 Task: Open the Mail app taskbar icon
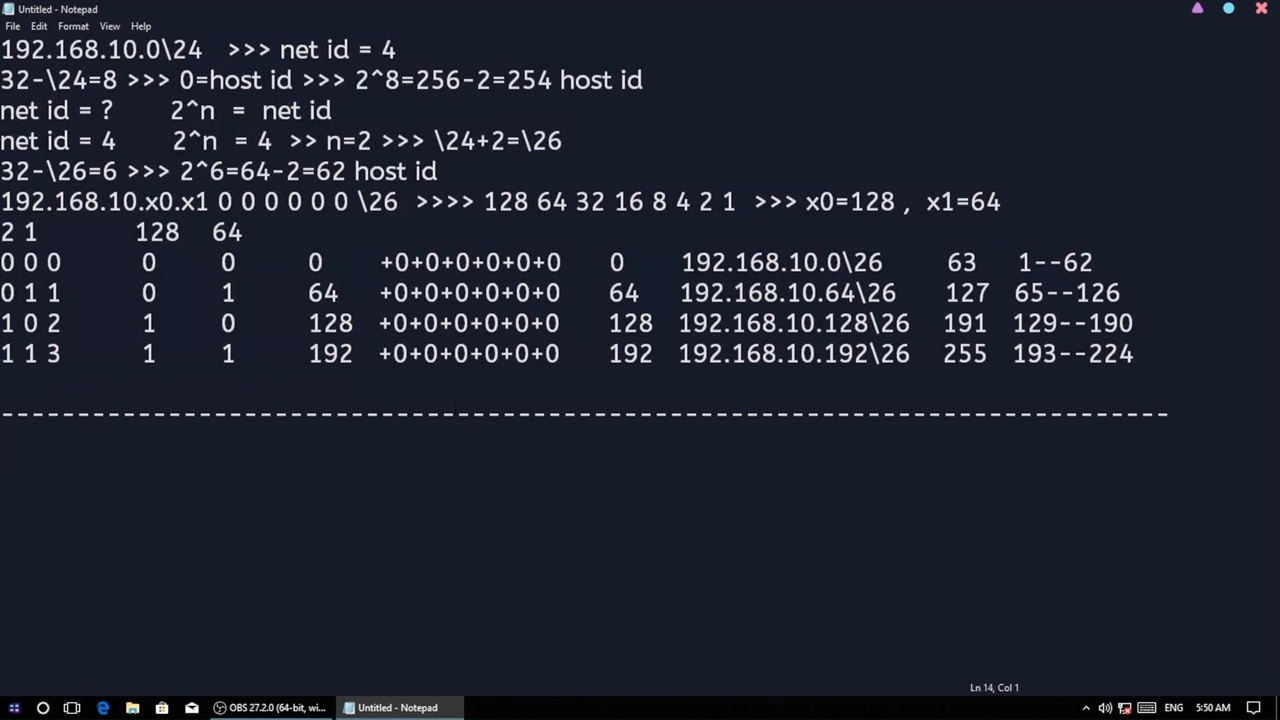click(x=192, y=708)
